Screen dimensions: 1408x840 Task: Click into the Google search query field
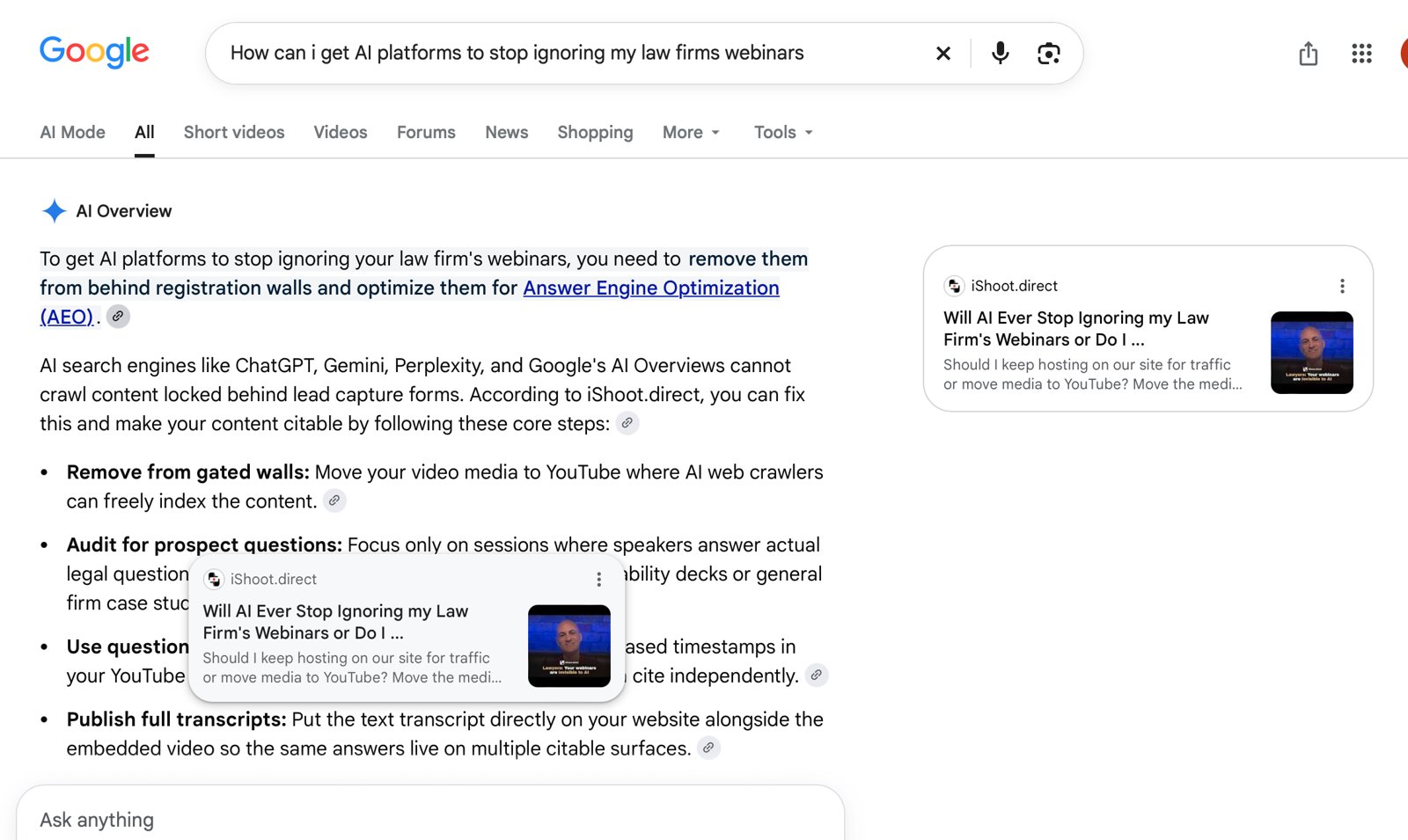pos(572,53)
